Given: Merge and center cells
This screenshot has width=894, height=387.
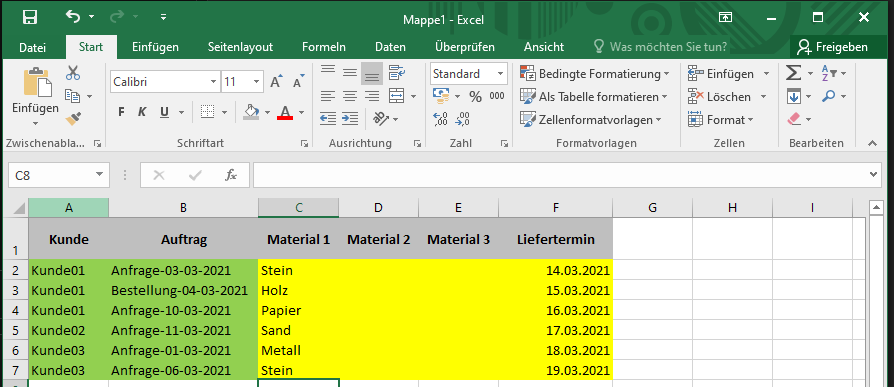Looking at the screenshot, I should (397, 96).
